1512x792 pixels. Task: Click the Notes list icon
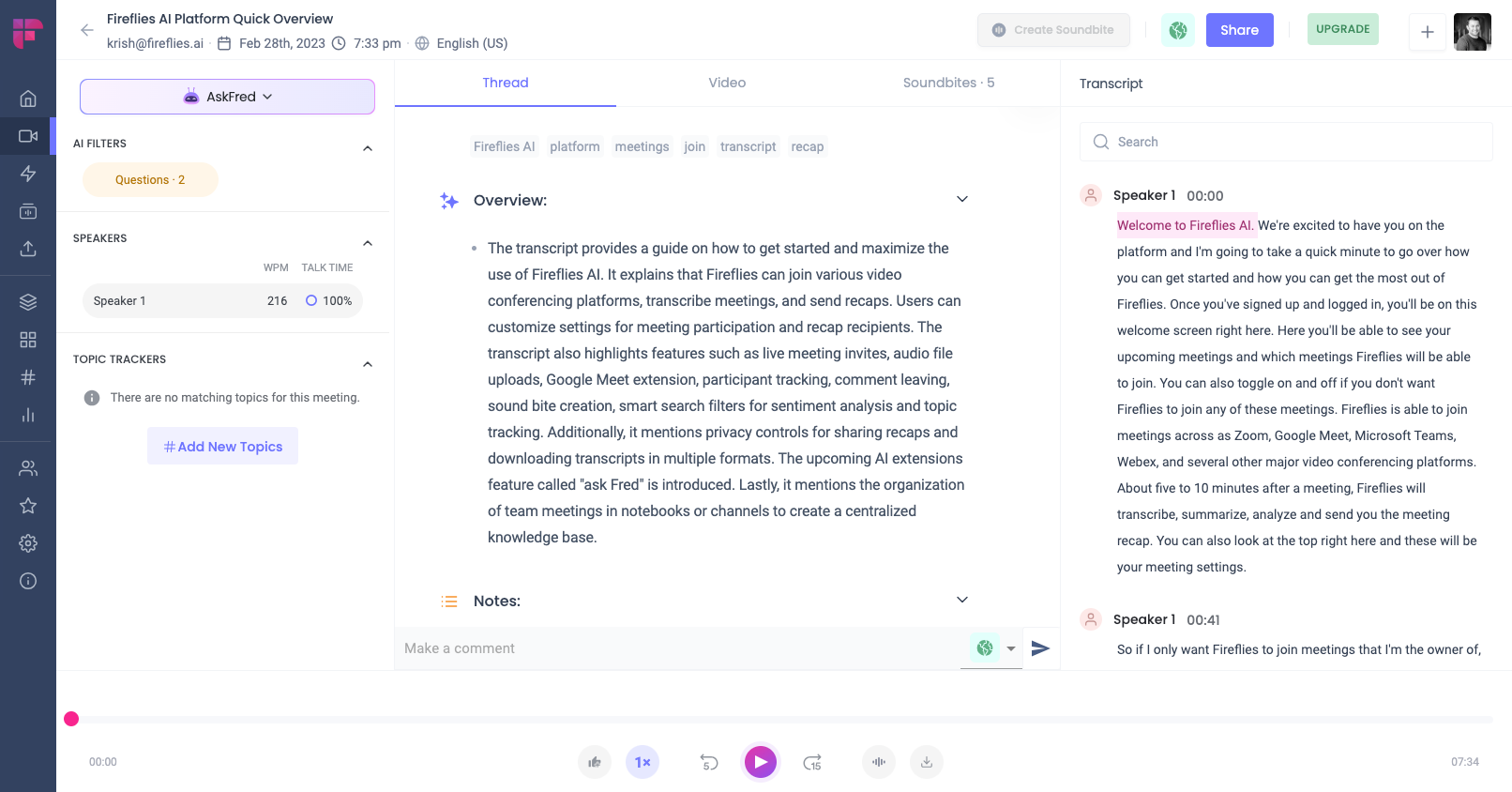pos(449,601)
